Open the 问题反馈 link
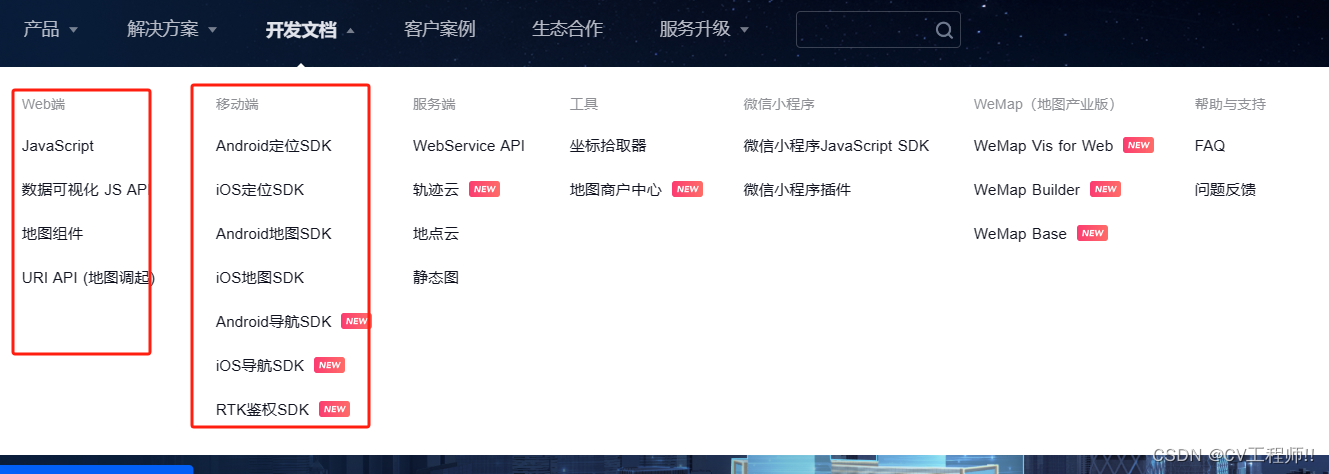This screenshot has width=1329, height=474. tap(1225, 190)
